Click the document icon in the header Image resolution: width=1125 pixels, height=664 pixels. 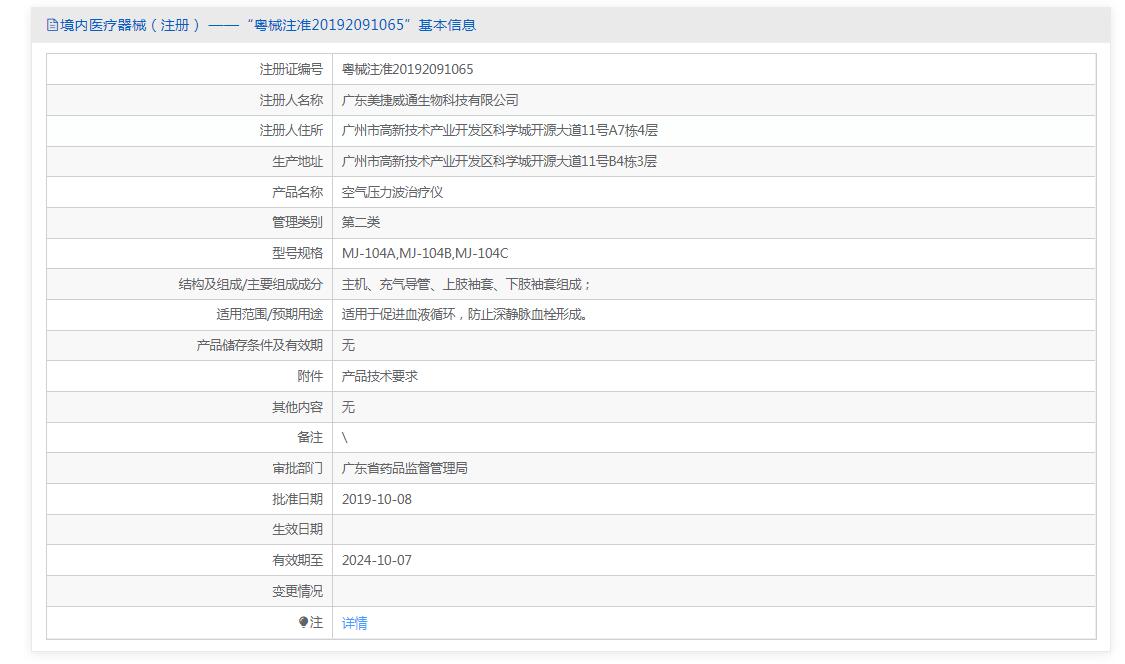(x=52, y=25)
